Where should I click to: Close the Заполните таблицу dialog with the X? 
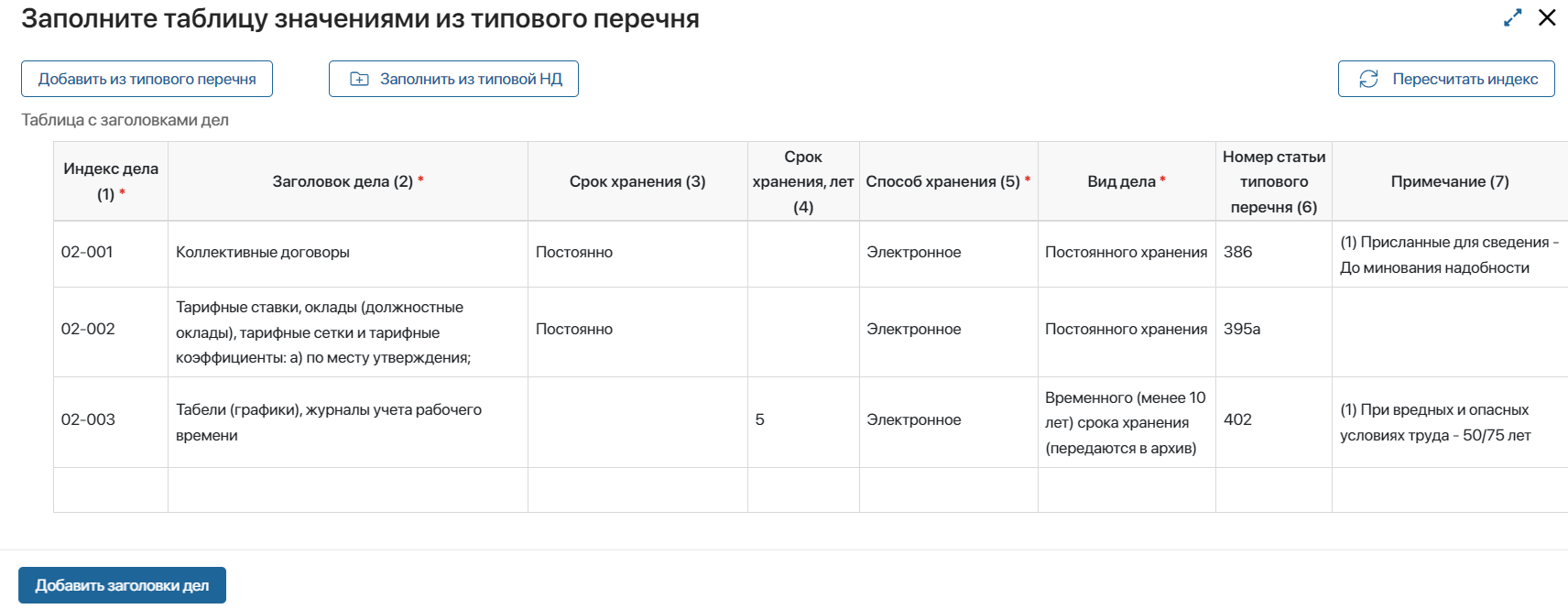click(1546, 17)
